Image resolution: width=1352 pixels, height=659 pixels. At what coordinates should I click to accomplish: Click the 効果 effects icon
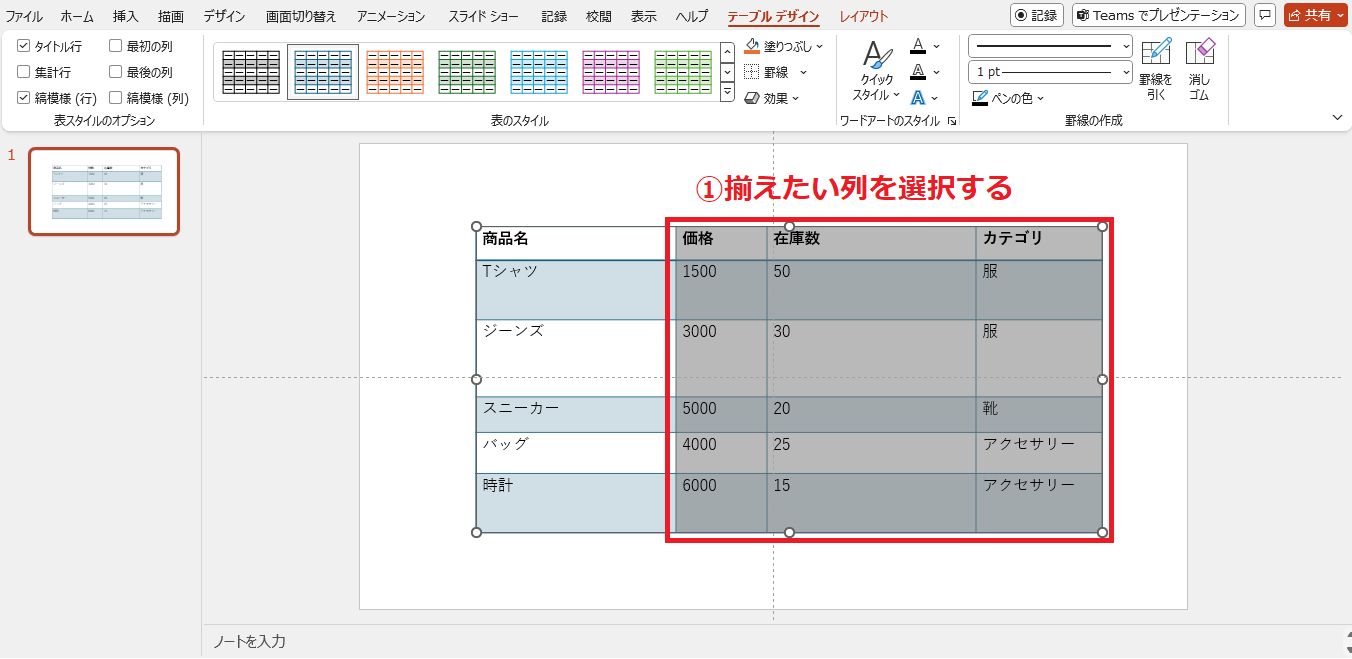[x=753, y=98]
